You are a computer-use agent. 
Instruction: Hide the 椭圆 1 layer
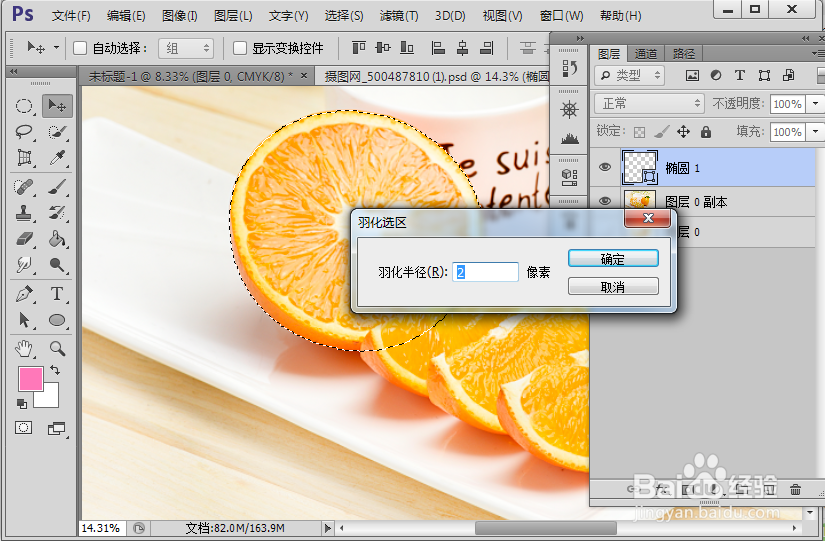(605, 167)
